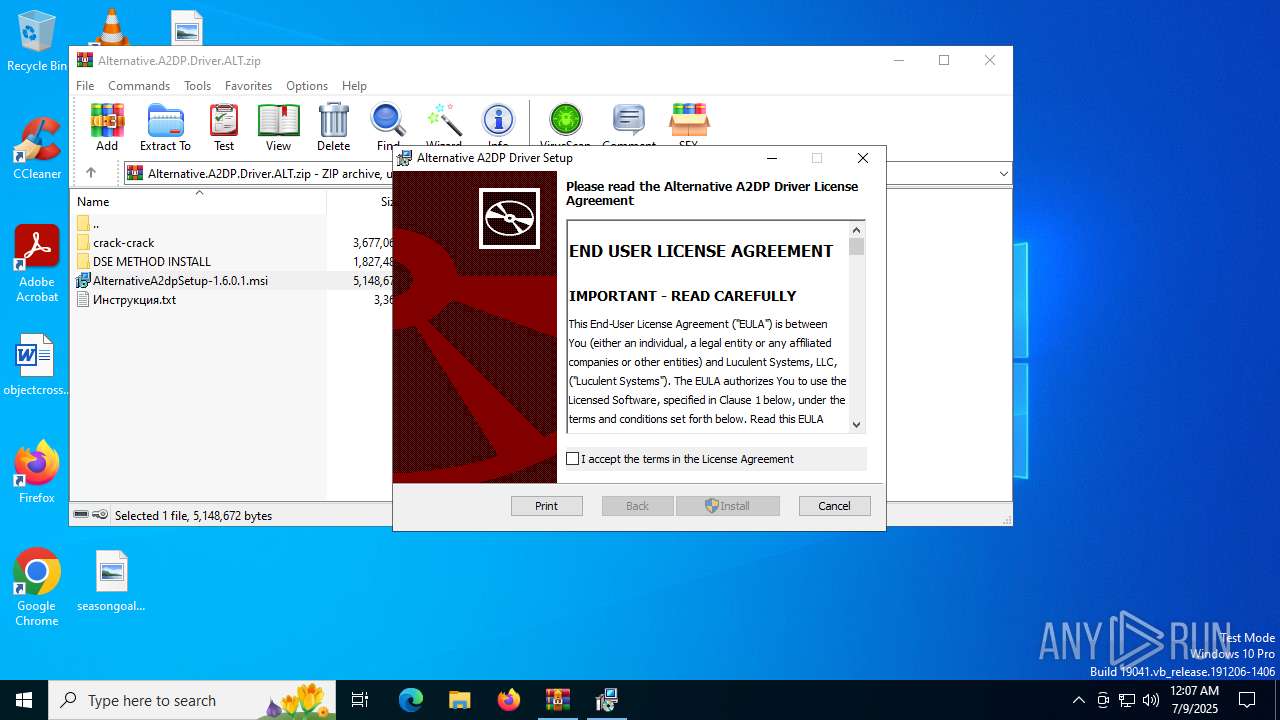This screenshot has height=720, width=1280.
Task: Open the Help menu
Action: 354,86
